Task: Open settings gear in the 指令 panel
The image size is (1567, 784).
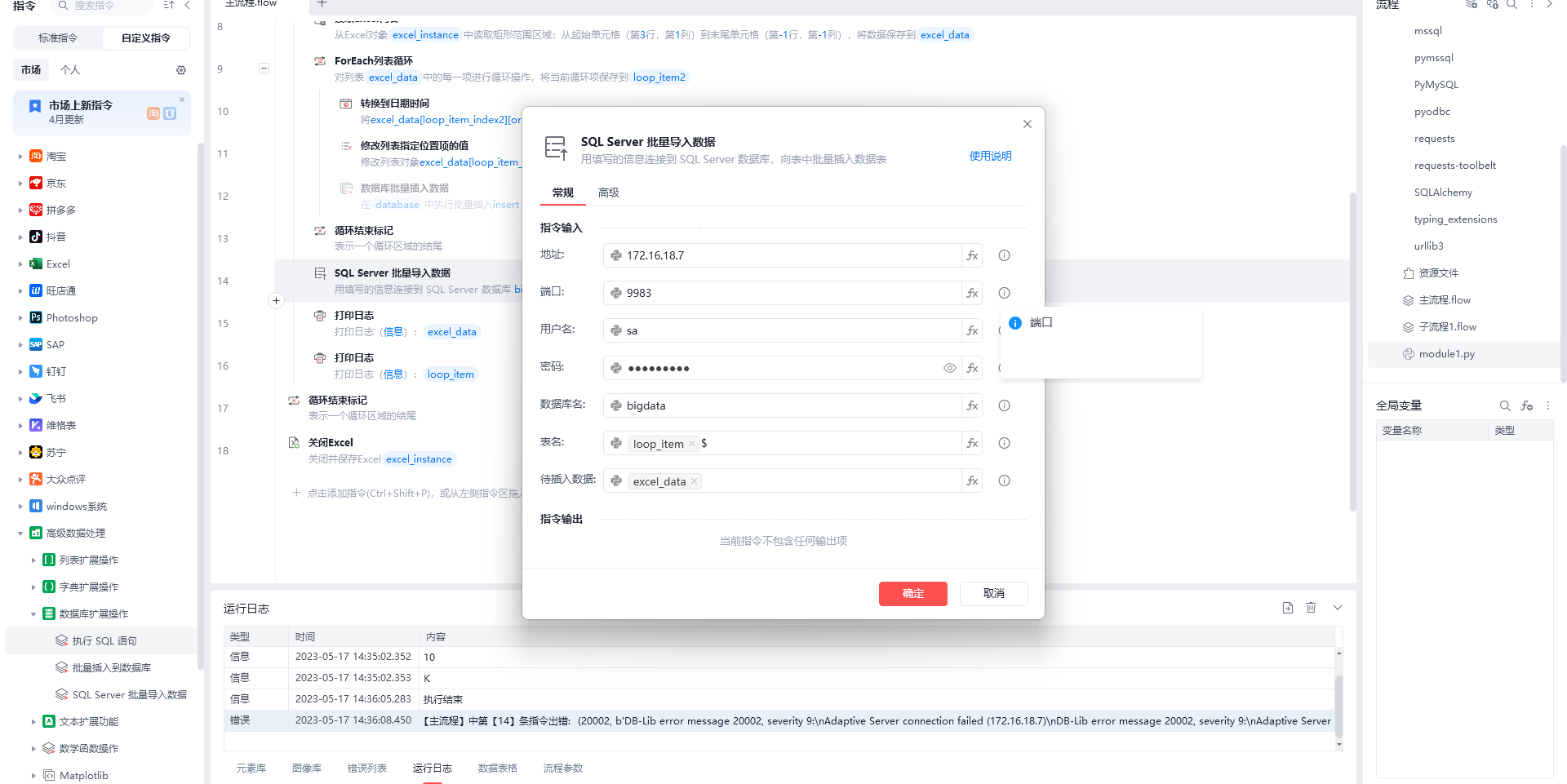Action: click(181, 70)
